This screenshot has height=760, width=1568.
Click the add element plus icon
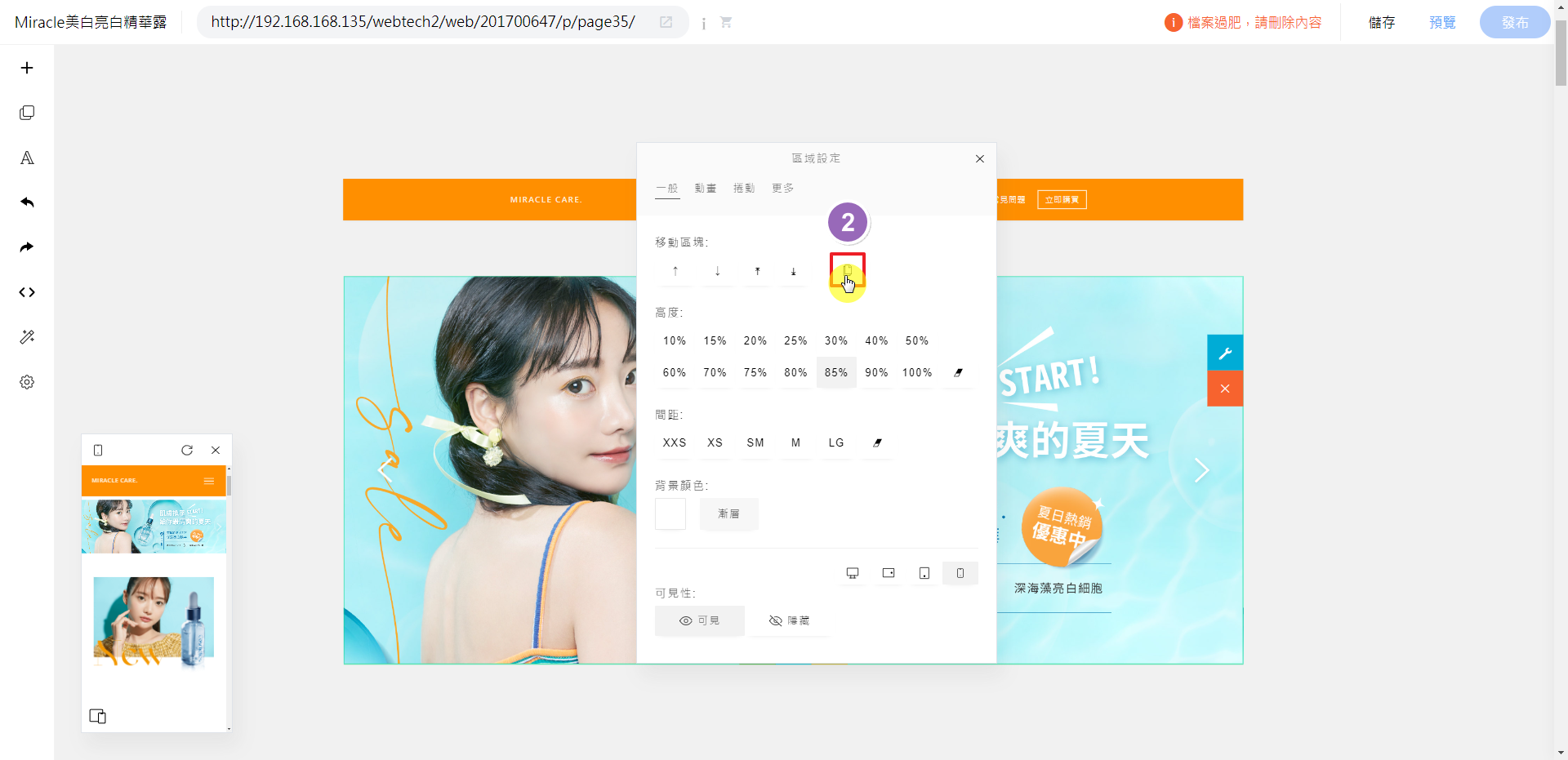(27, 68)
